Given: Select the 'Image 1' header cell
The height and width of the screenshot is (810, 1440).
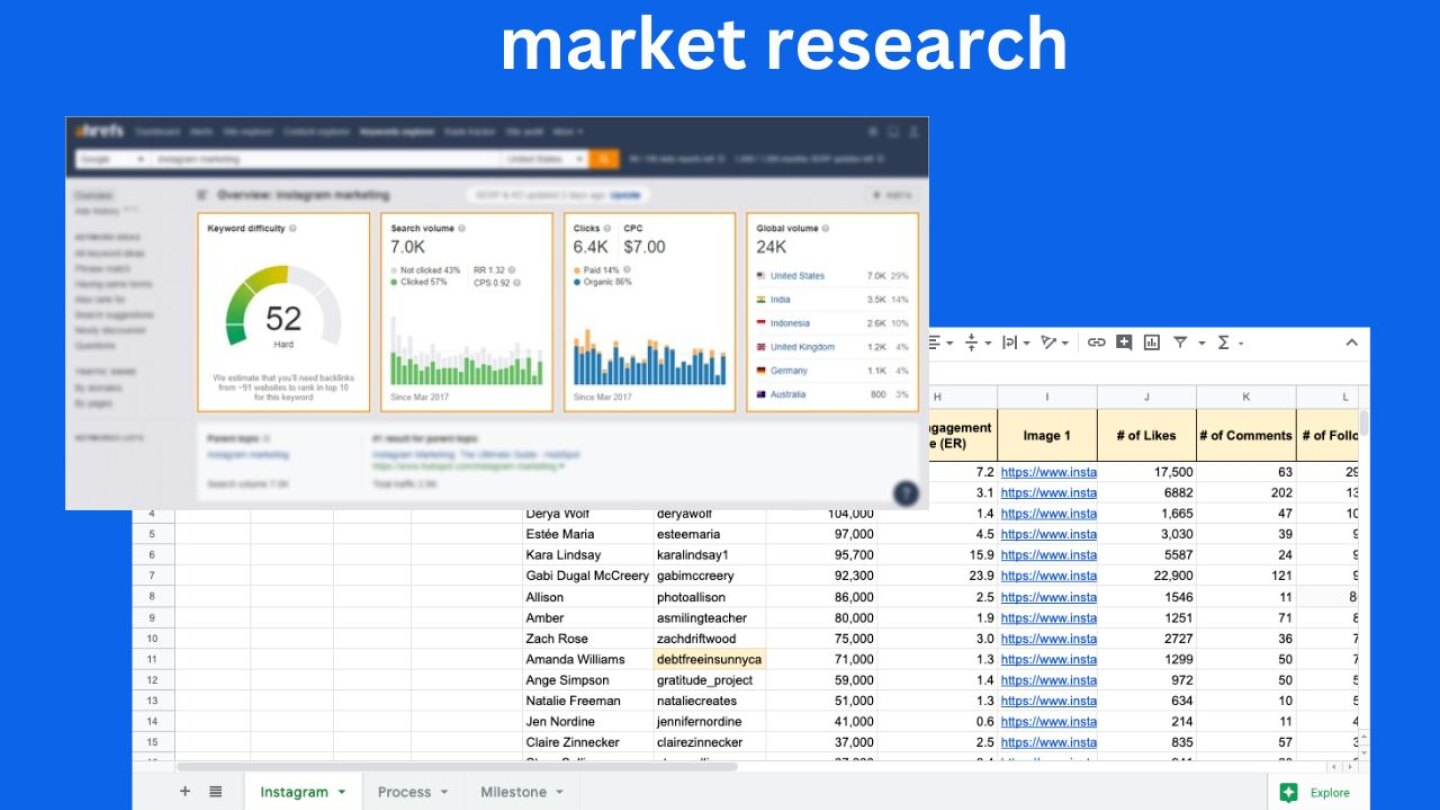Looking at the screenshot, I should coord(1047,435).
